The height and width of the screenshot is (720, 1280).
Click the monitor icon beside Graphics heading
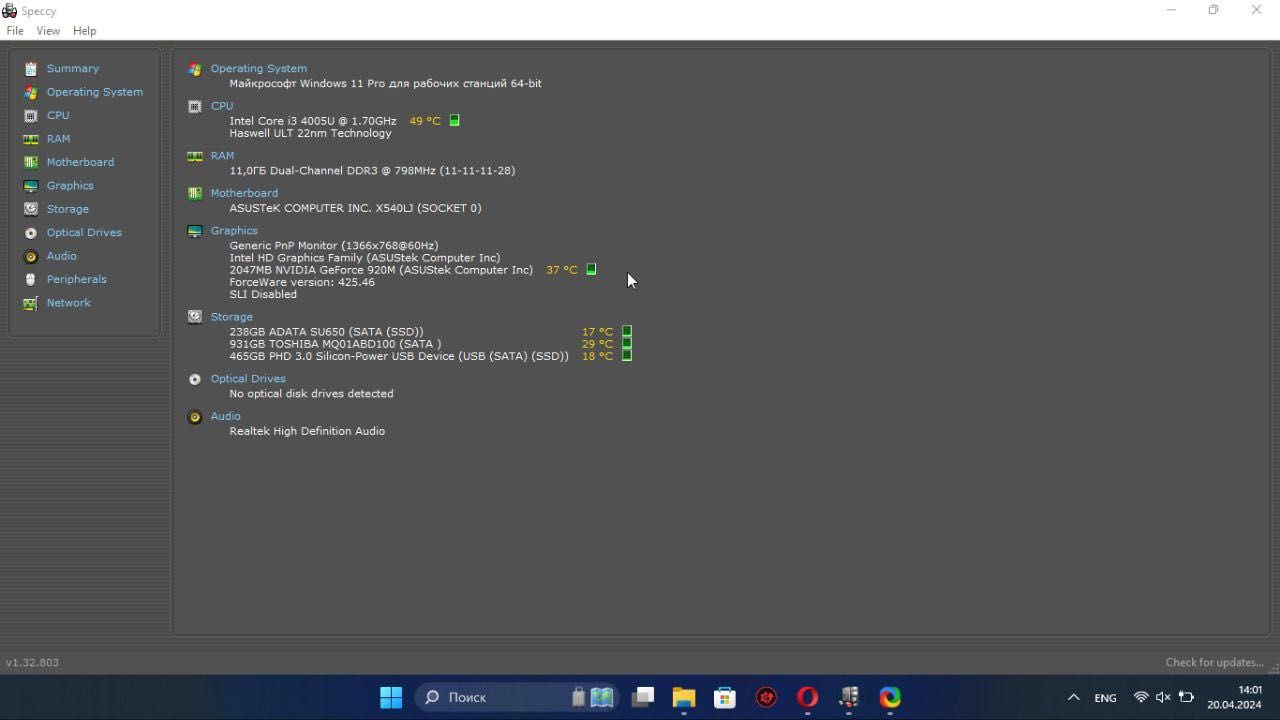[194, 230]
